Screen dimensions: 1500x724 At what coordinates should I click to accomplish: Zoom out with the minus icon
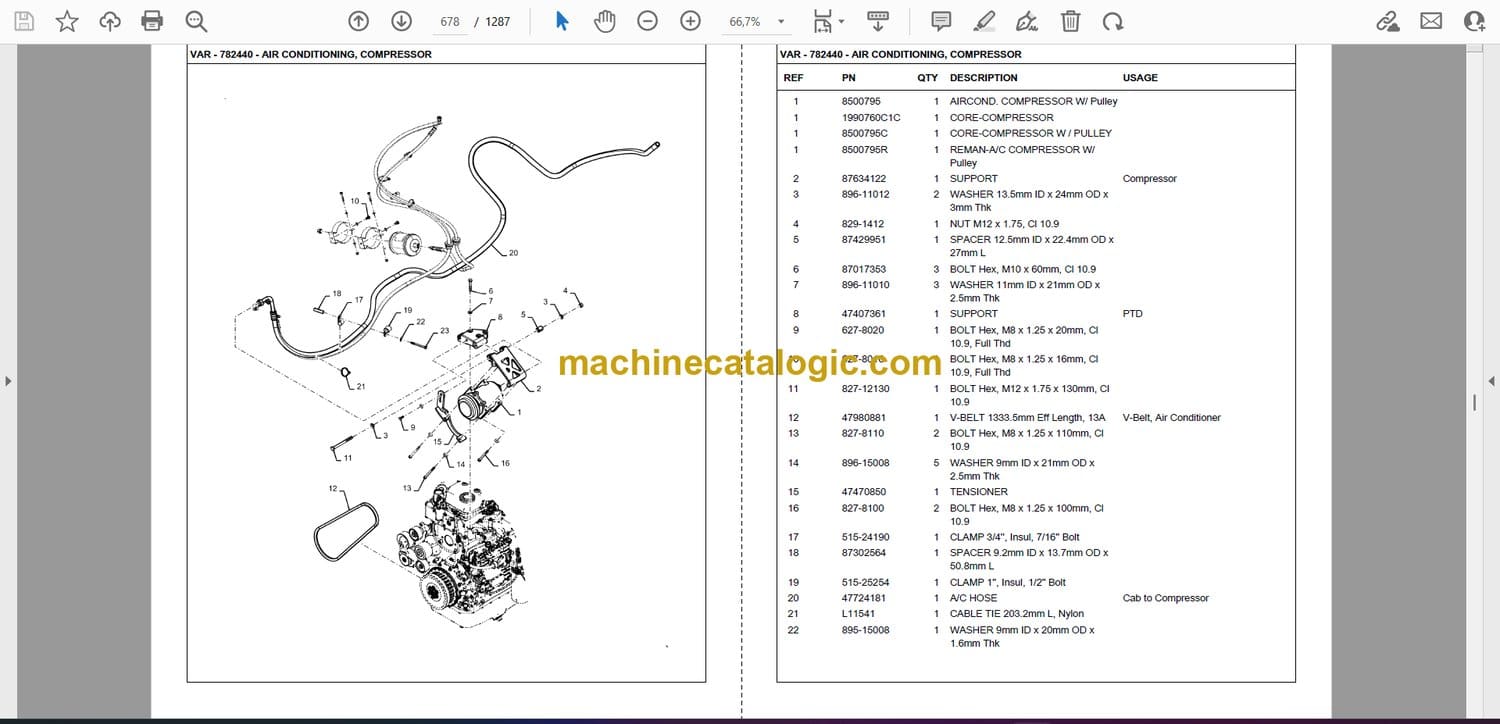648,21
